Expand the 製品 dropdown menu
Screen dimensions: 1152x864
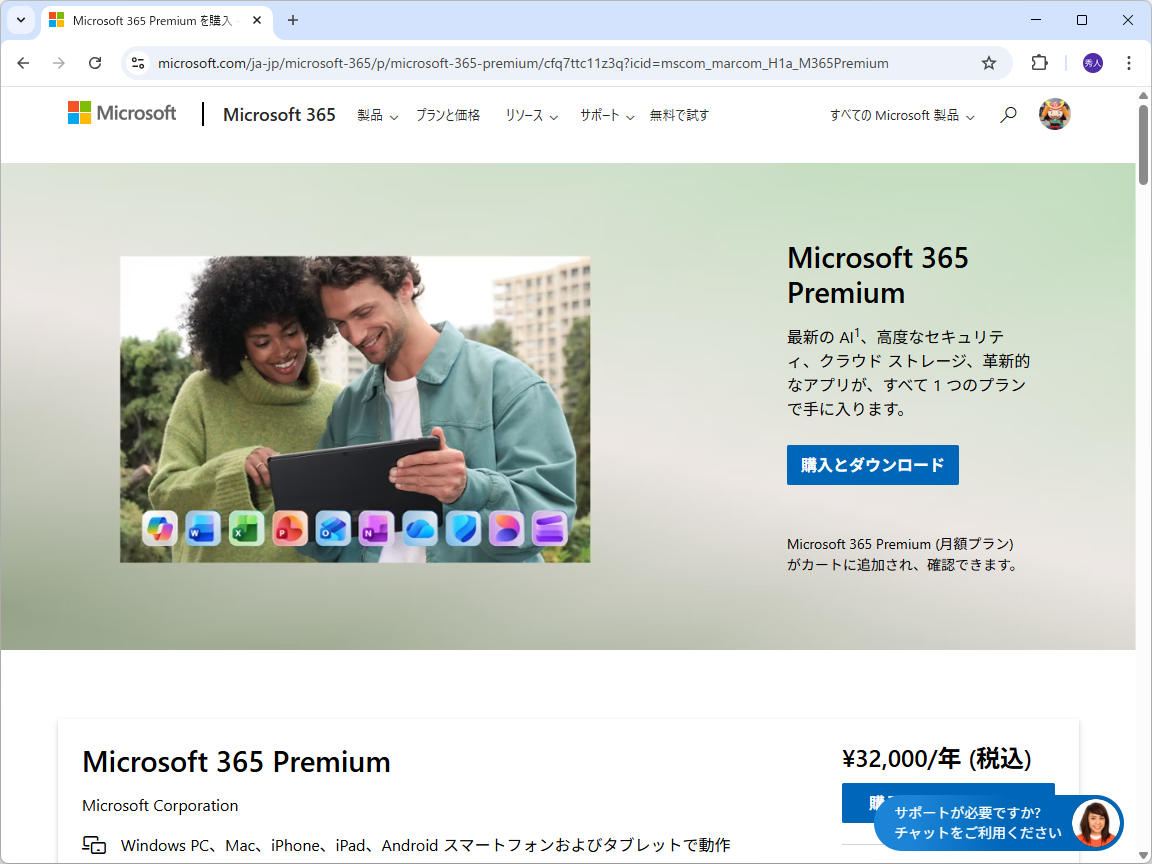[376, 115]
